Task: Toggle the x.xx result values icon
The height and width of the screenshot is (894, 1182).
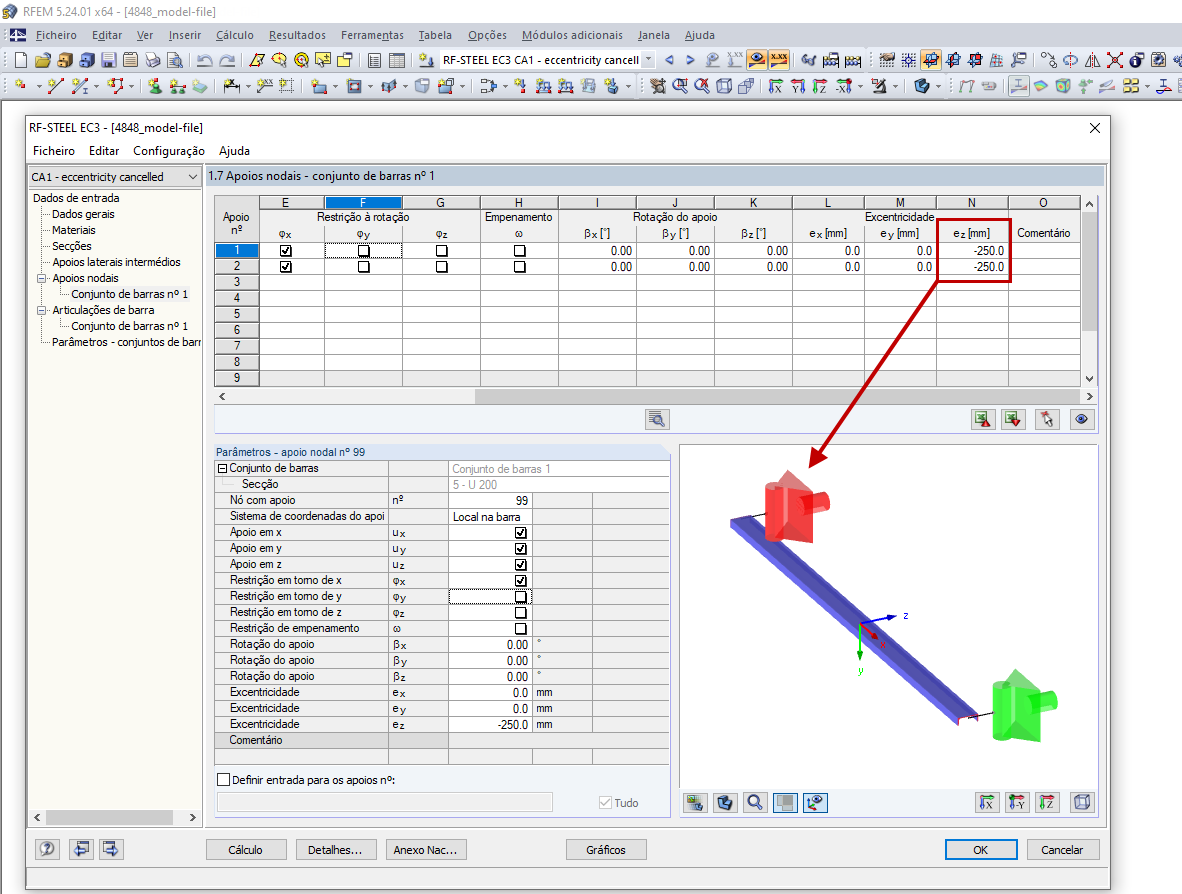Action: pyautogui.click(x=778, y=60)
